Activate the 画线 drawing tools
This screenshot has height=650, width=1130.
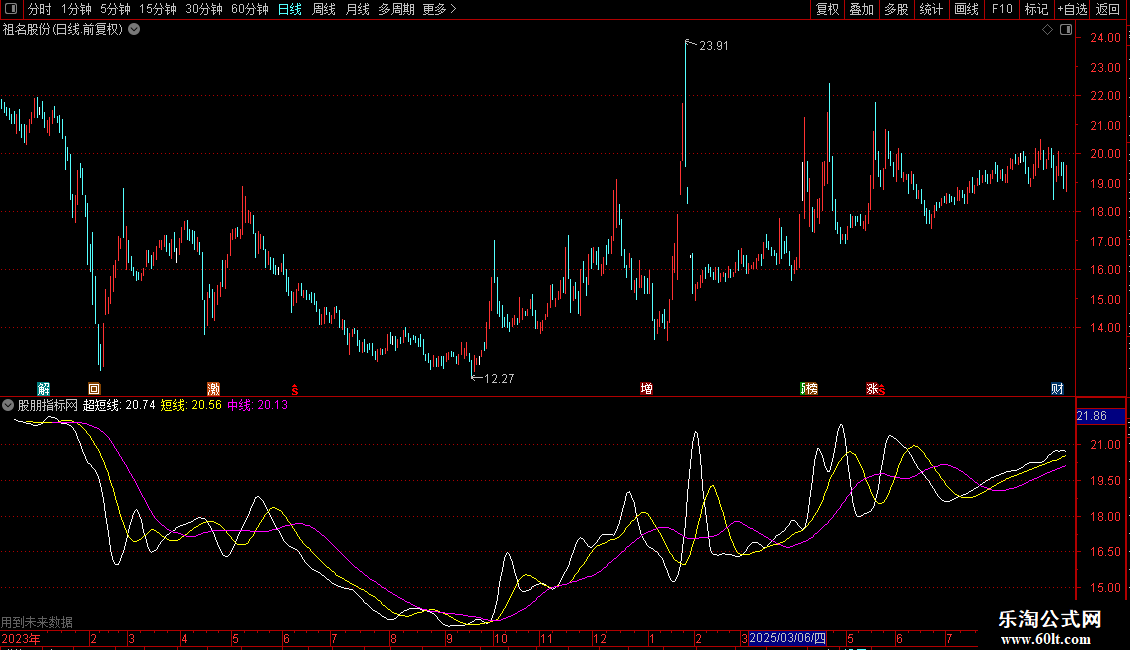pos(966,9)
